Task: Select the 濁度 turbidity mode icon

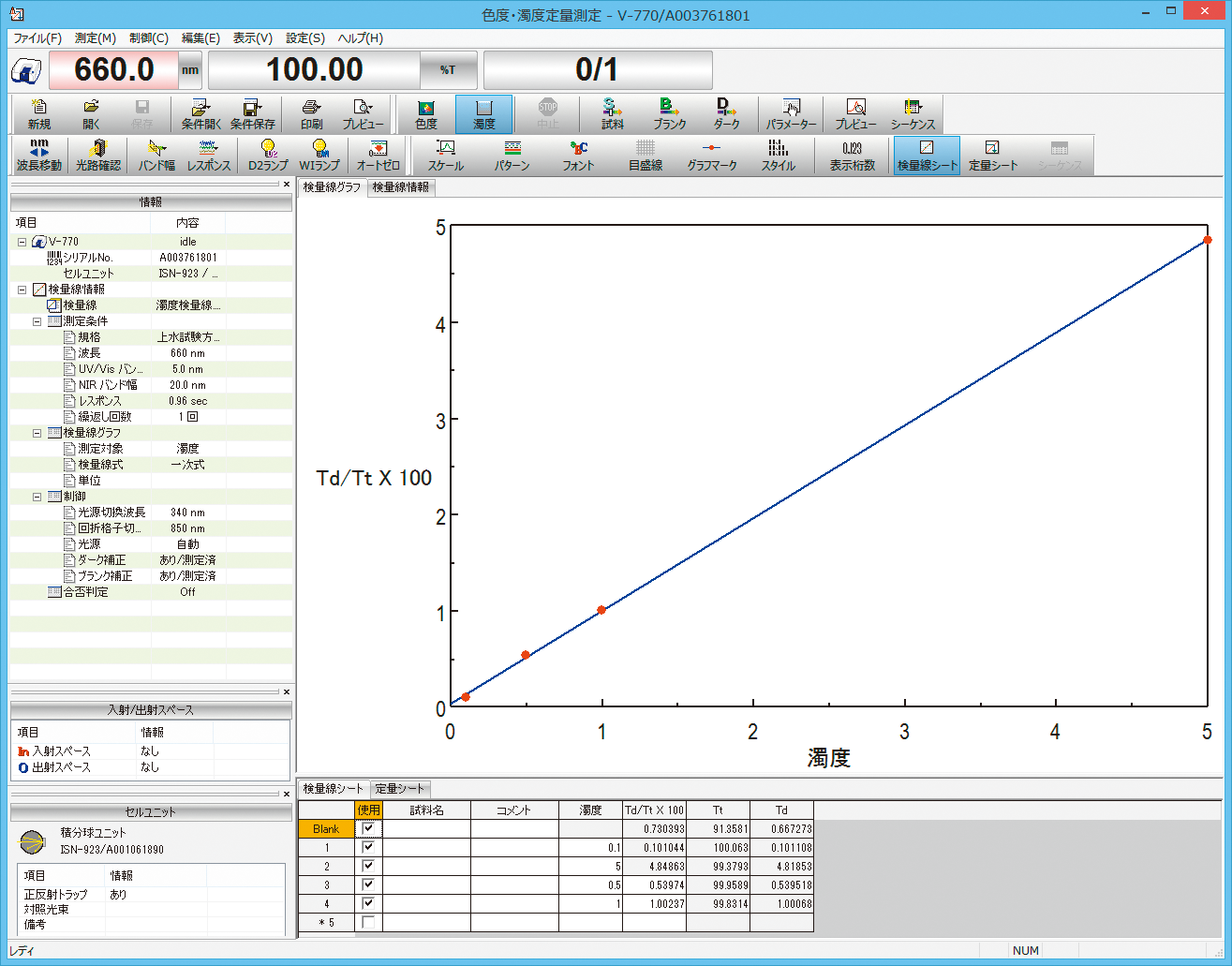Action: 484,114
